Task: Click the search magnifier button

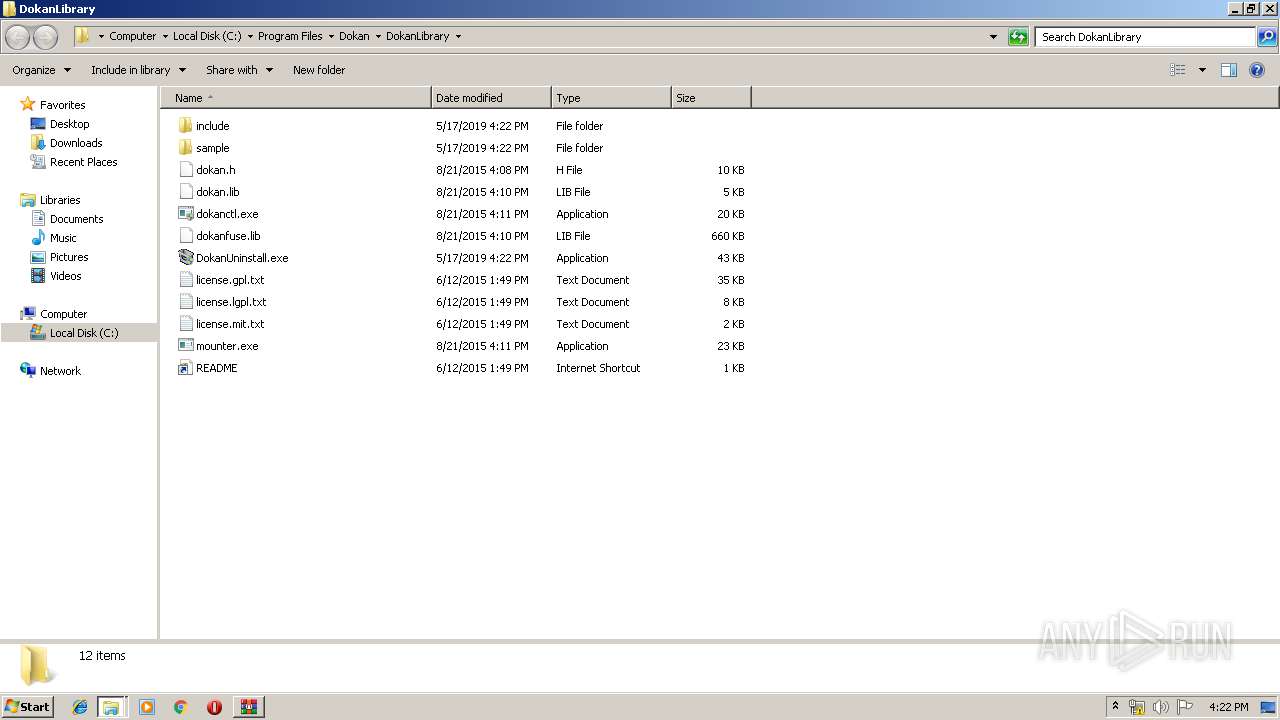Action: tap(1267, 37)
